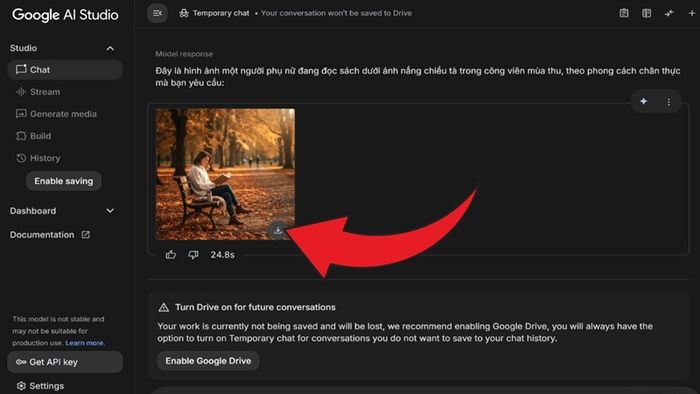Click the Enable Google Drive button
Viewport: 700px width, 394px height.
(x=208, y=361)
